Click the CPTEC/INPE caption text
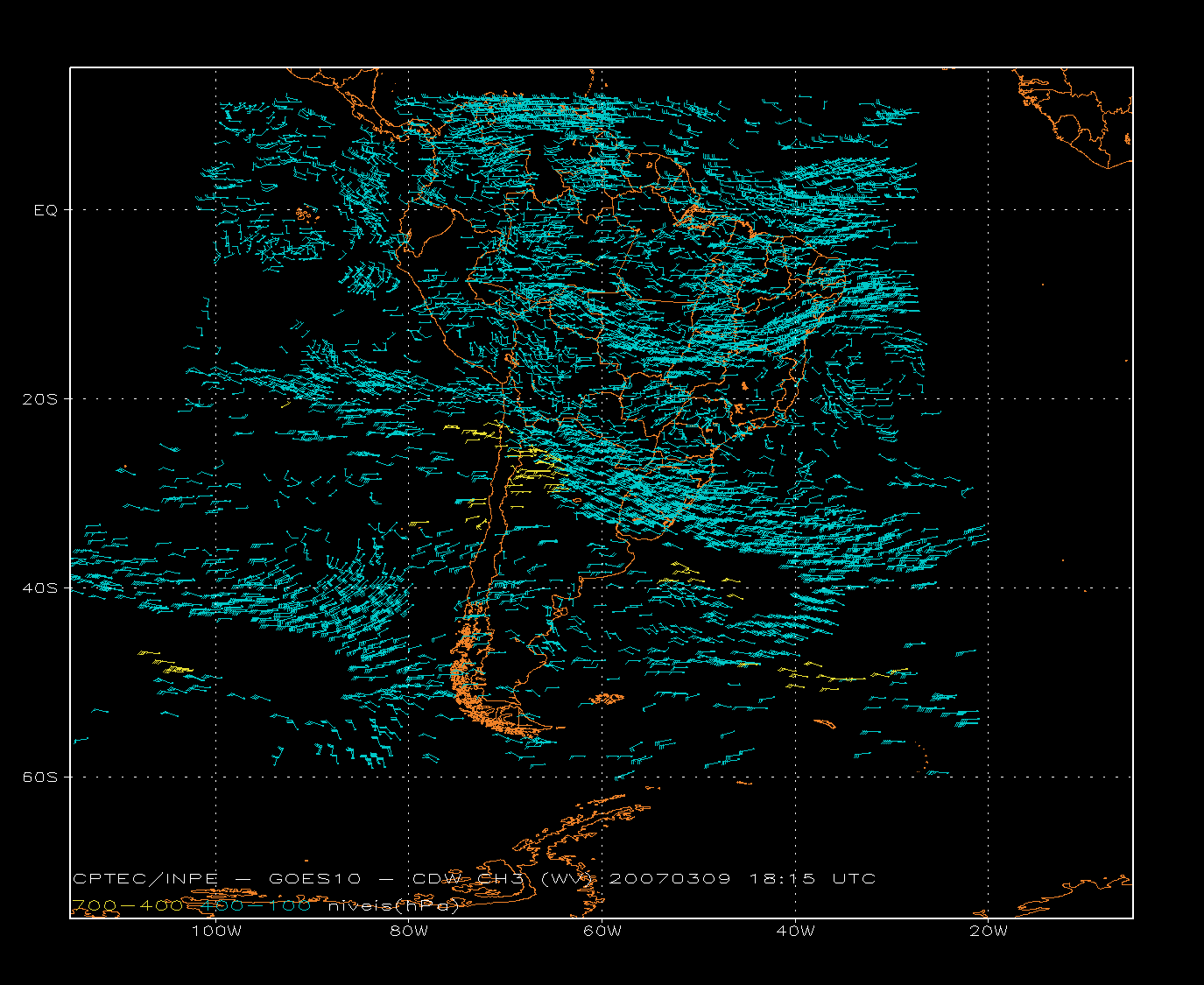This screenshot has width=1204, height=985. [145, 879]
